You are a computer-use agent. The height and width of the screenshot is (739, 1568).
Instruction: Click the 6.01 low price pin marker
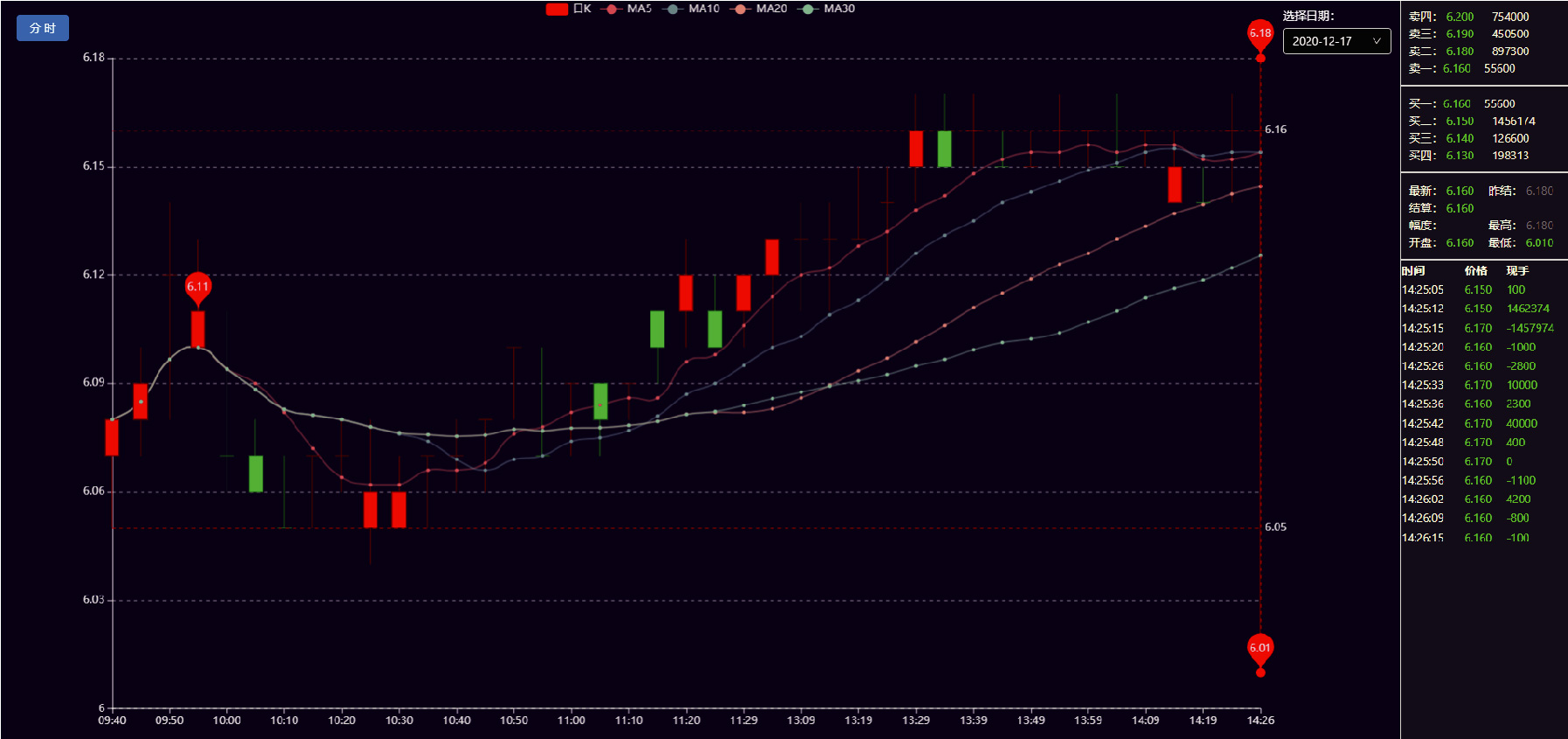point(1259,648)
